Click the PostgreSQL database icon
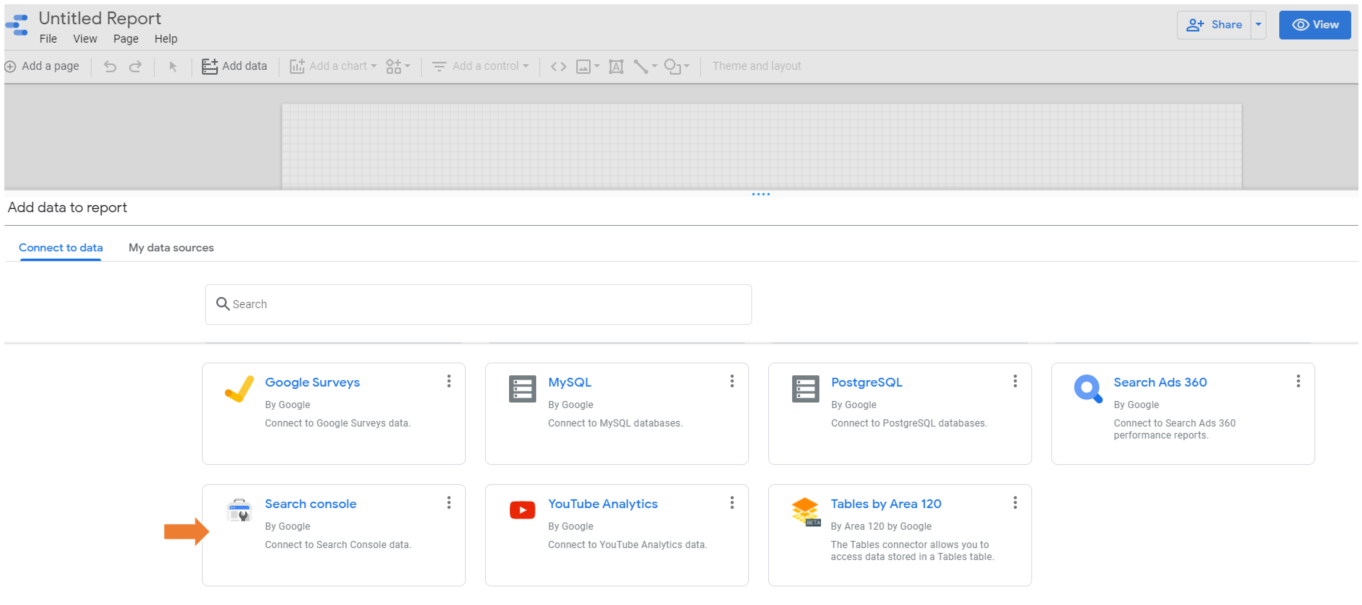 point(805,389)
